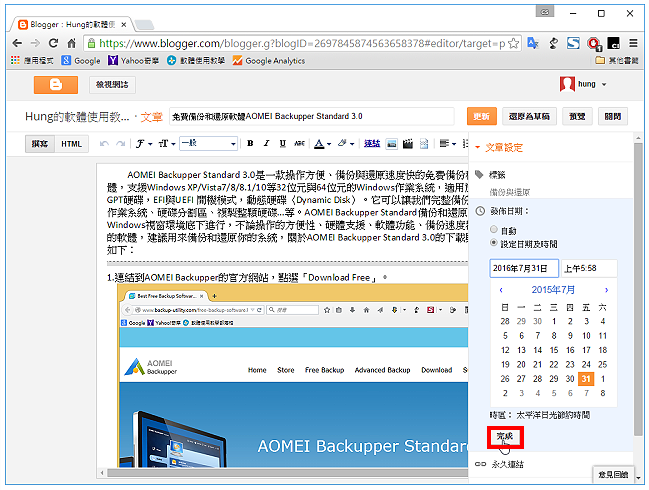Screen dimensions: 649x490
Task: Click the orange Update button
Action: [481, 116]
